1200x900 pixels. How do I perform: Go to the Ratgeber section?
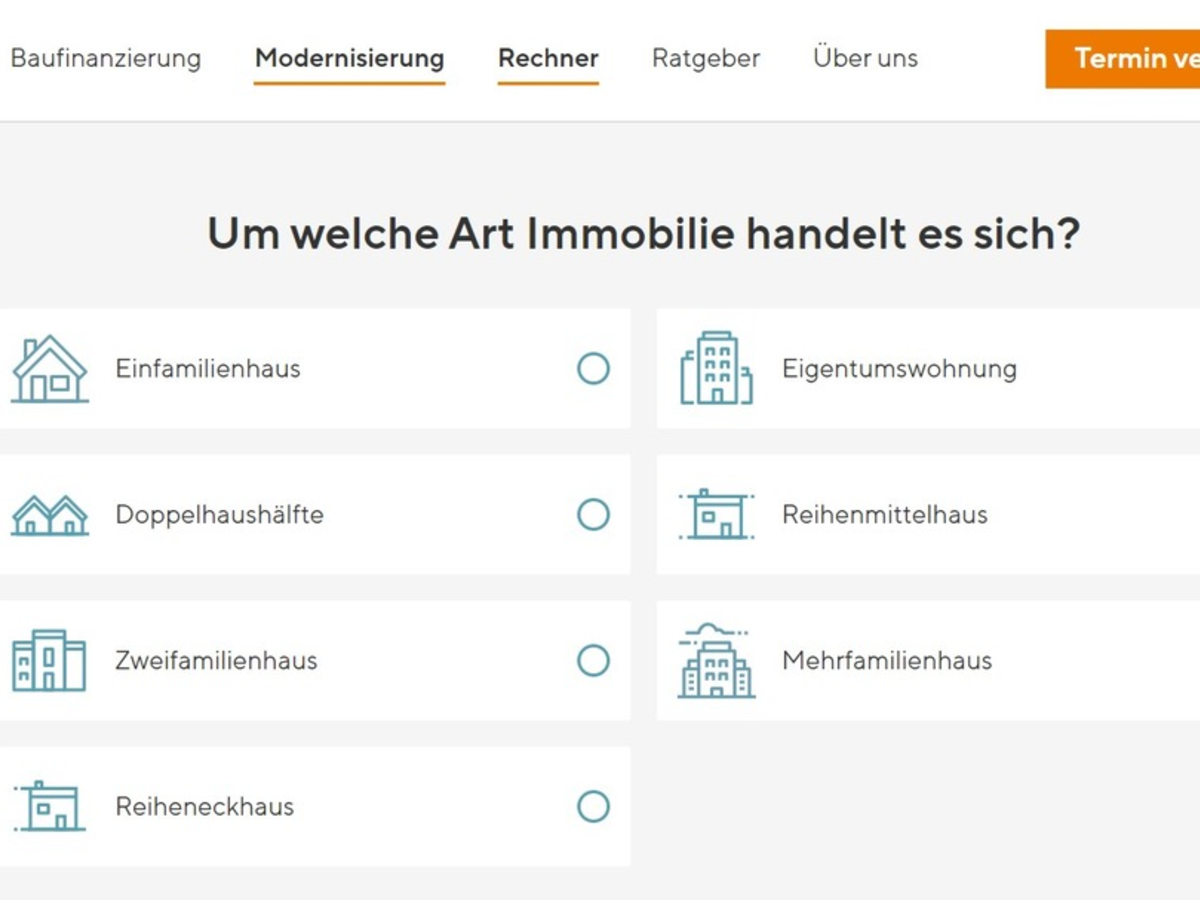tap(706, 58)
